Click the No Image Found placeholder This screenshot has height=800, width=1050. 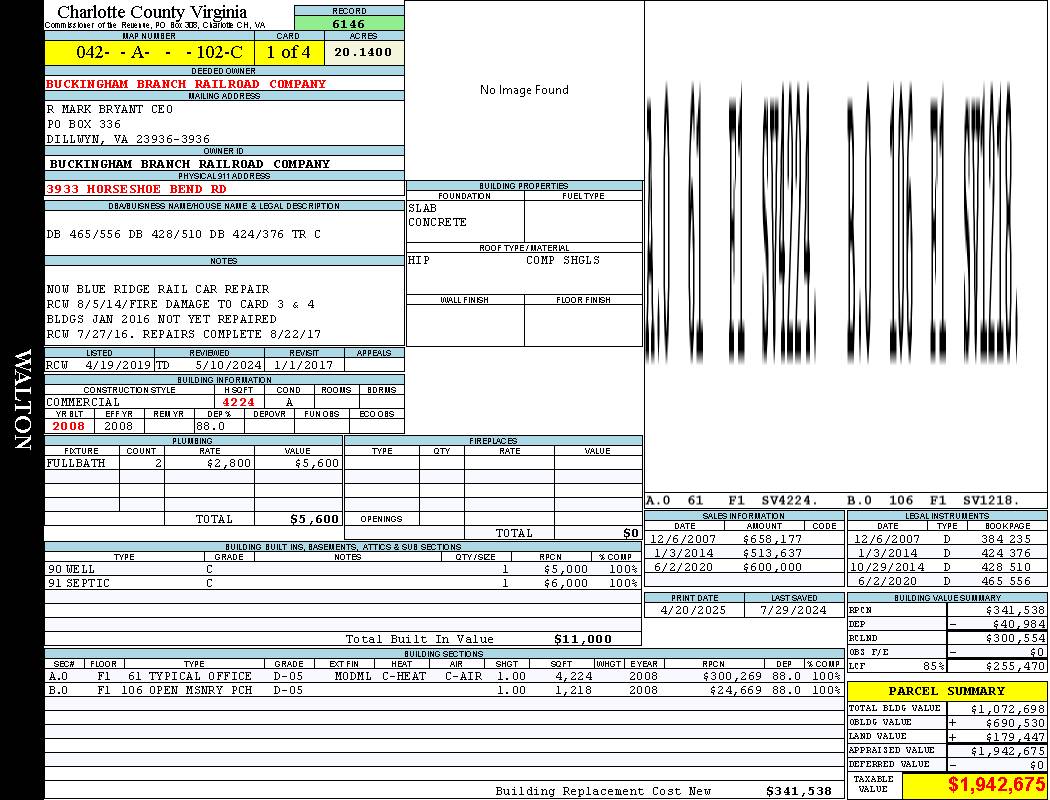coord(524,90)
